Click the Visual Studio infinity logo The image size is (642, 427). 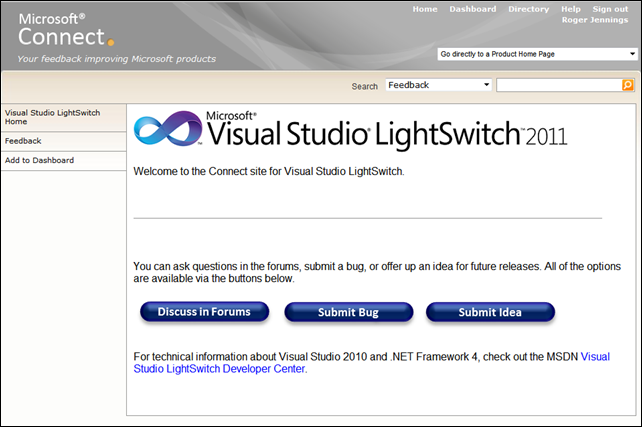[x=167, y=128]
